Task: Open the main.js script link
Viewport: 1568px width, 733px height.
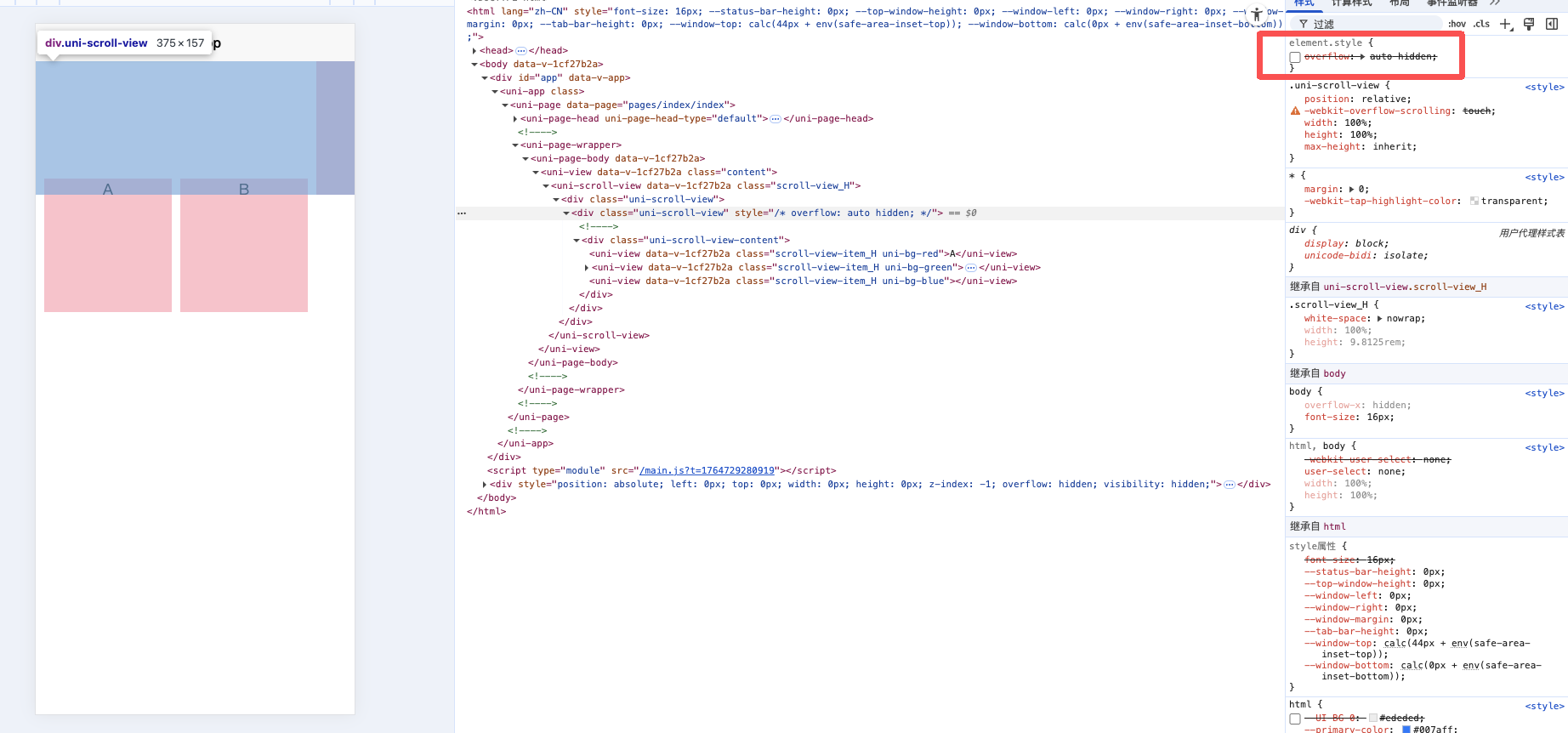Action: 707,471
